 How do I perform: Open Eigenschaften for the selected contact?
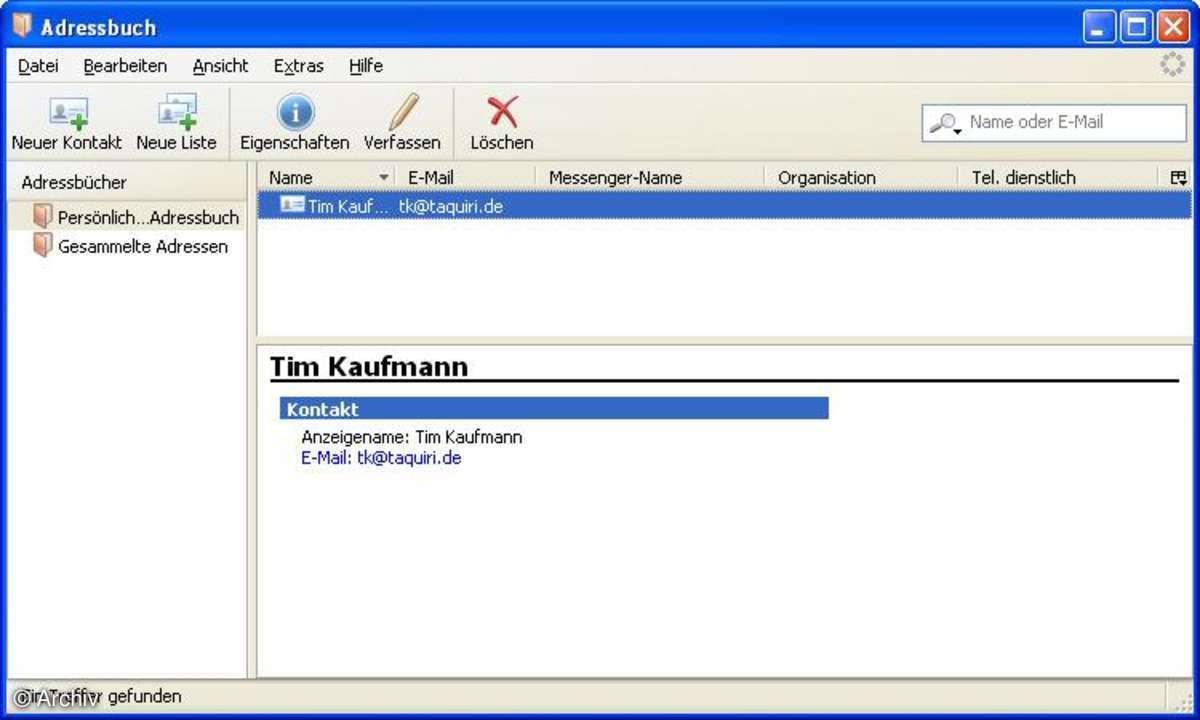click(x=295, y=112)
